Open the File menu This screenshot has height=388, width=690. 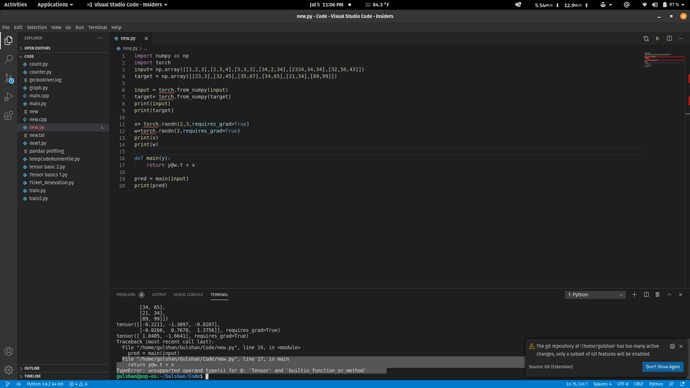[x=6, y=27]
